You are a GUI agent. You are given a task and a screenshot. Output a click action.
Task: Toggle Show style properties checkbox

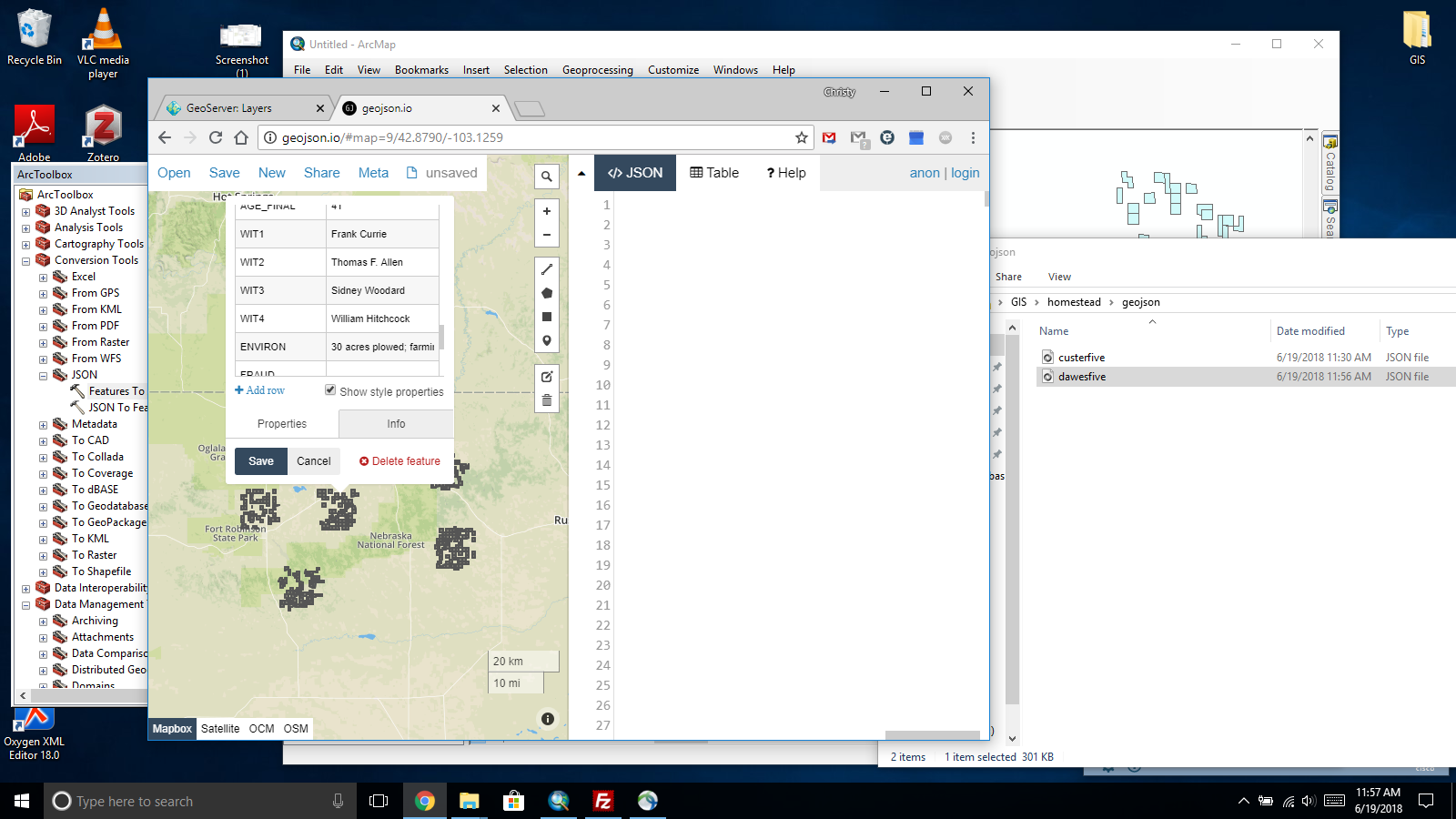[330, 390]
